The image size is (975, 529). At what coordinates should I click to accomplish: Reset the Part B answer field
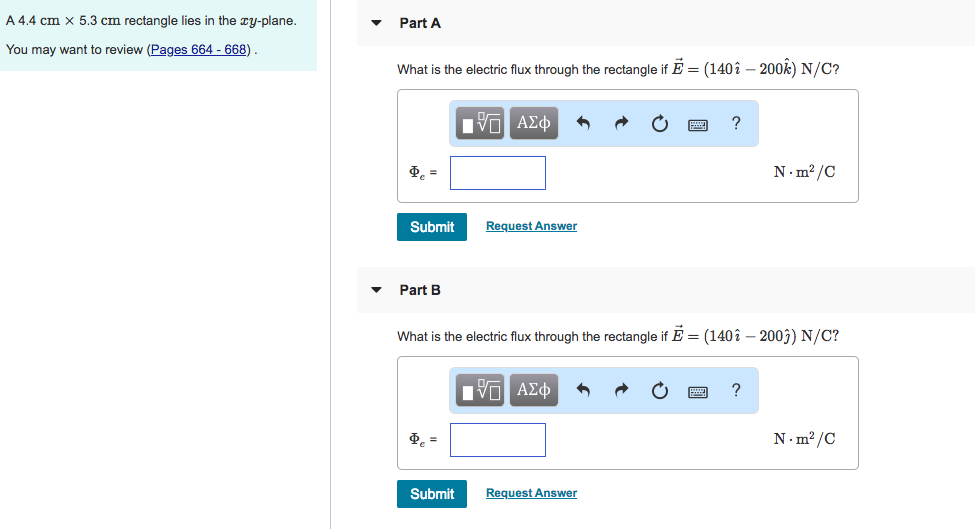(659, 391)
